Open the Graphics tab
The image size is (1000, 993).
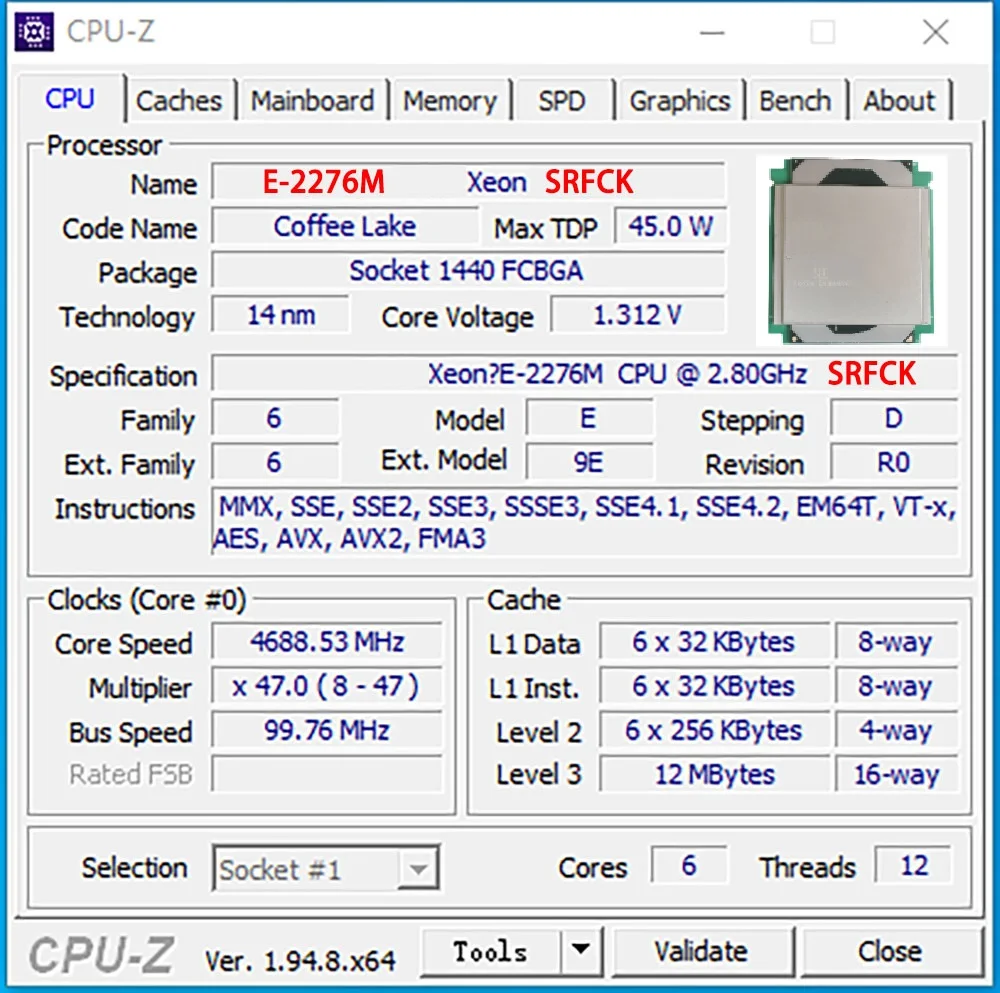[679, 100]
